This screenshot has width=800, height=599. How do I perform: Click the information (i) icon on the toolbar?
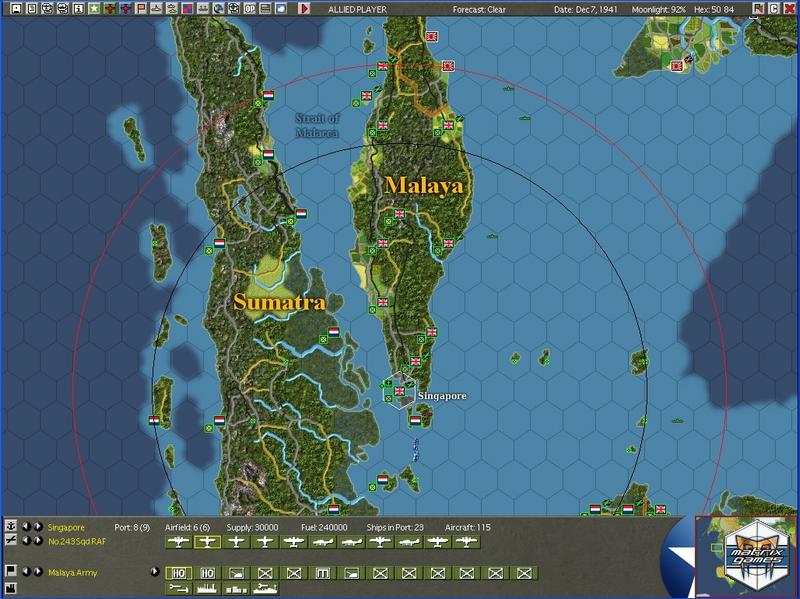point(78,8)
